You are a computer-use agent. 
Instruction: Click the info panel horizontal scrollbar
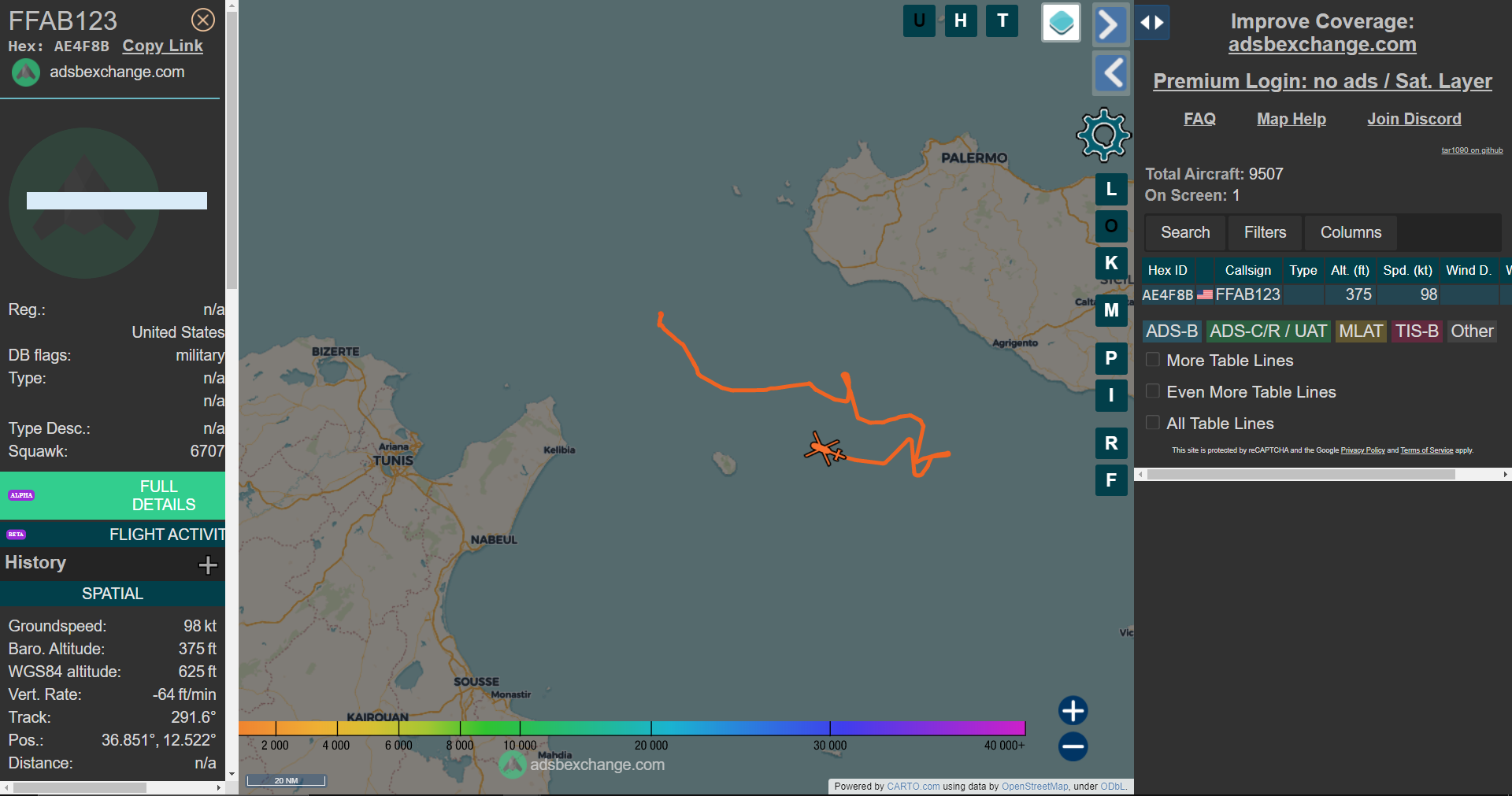point(79,788)
